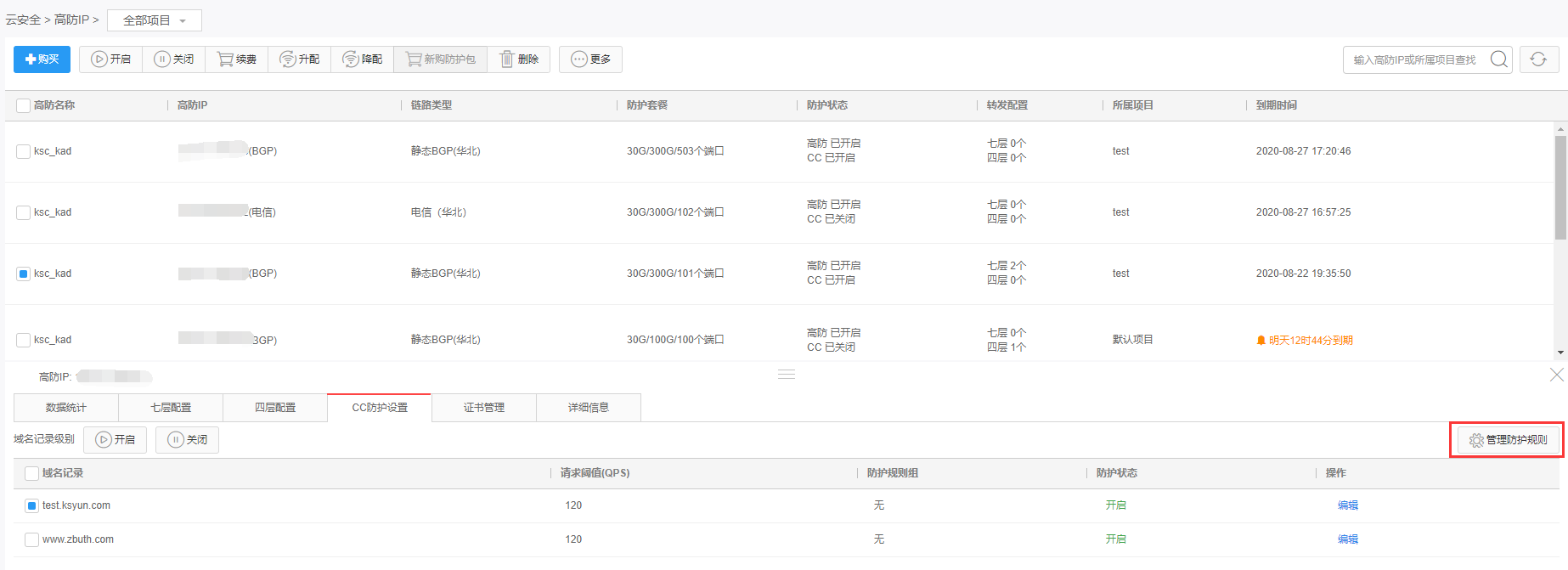Click the 30G/300G/503个端口 package cell
The image size is (1568, 570).
coord(675,151)
